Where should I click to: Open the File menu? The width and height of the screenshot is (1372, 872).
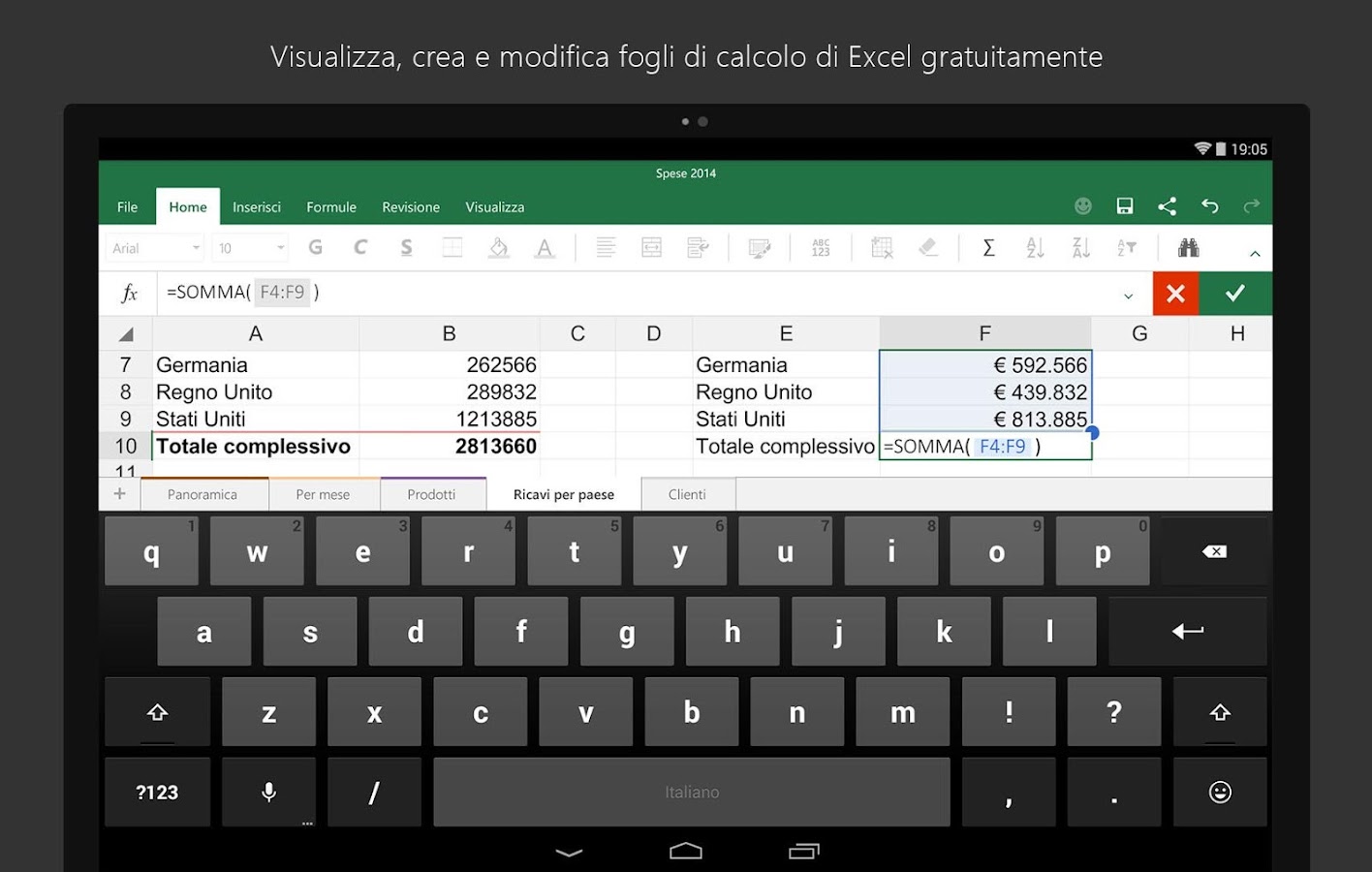127,207
